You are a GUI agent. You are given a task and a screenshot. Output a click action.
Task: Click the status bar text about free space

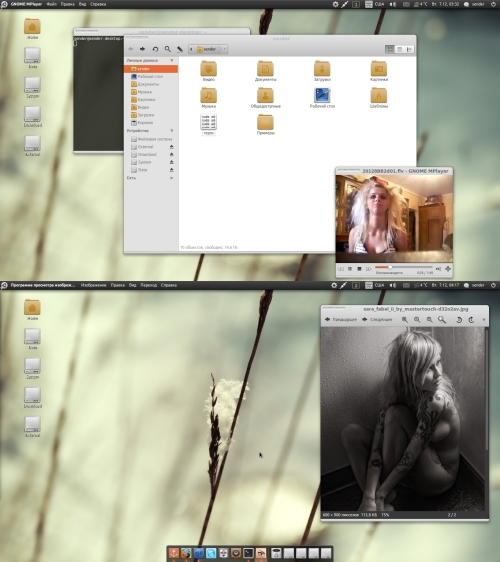coord(209,247)
